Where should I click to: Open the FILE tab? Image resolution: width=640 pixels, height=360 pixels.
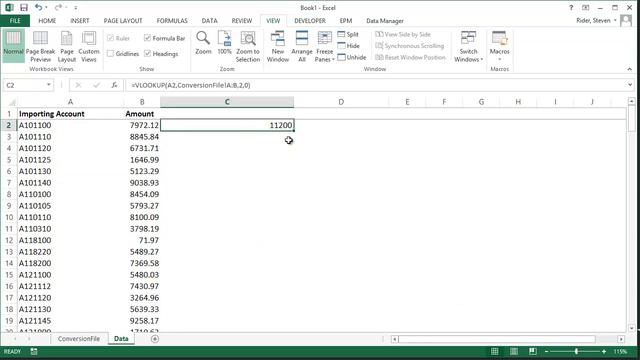15,20
